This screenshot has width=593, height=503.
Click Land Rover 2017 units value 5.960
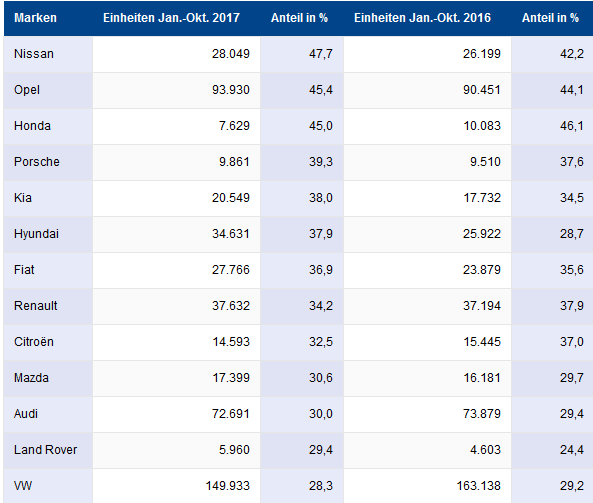point(234,449)
